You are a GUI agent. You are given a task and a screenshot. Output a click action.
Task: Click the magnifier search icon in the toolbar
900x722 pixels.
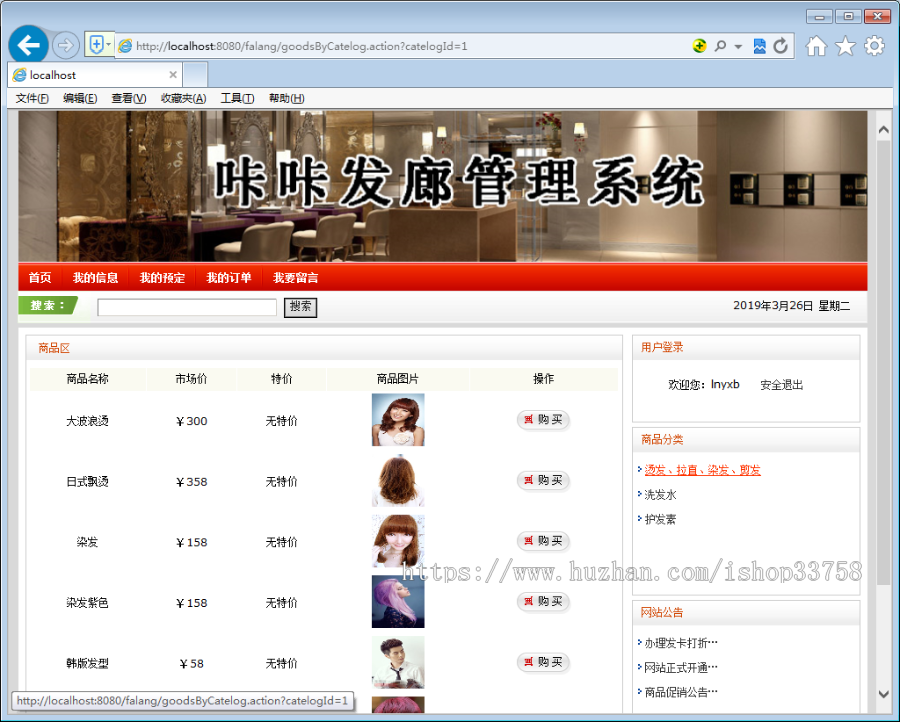(x=718, y=45)
